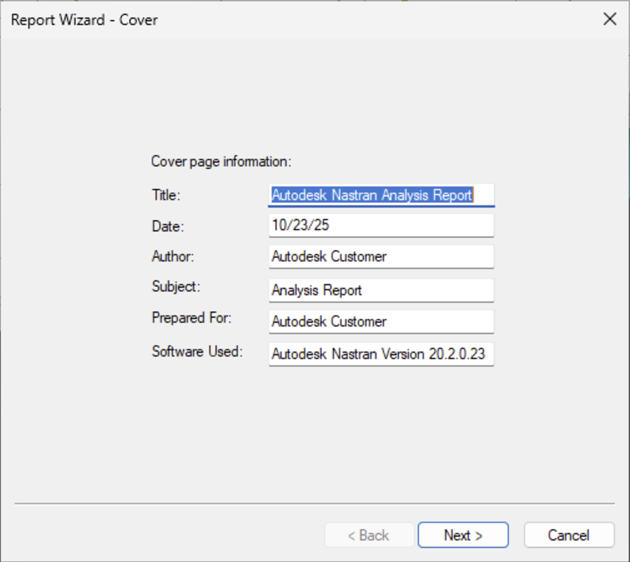The height and width of the screenshot is (562, 630).
Task: Click the Subject field with Analysis Report
Action: 381,290
